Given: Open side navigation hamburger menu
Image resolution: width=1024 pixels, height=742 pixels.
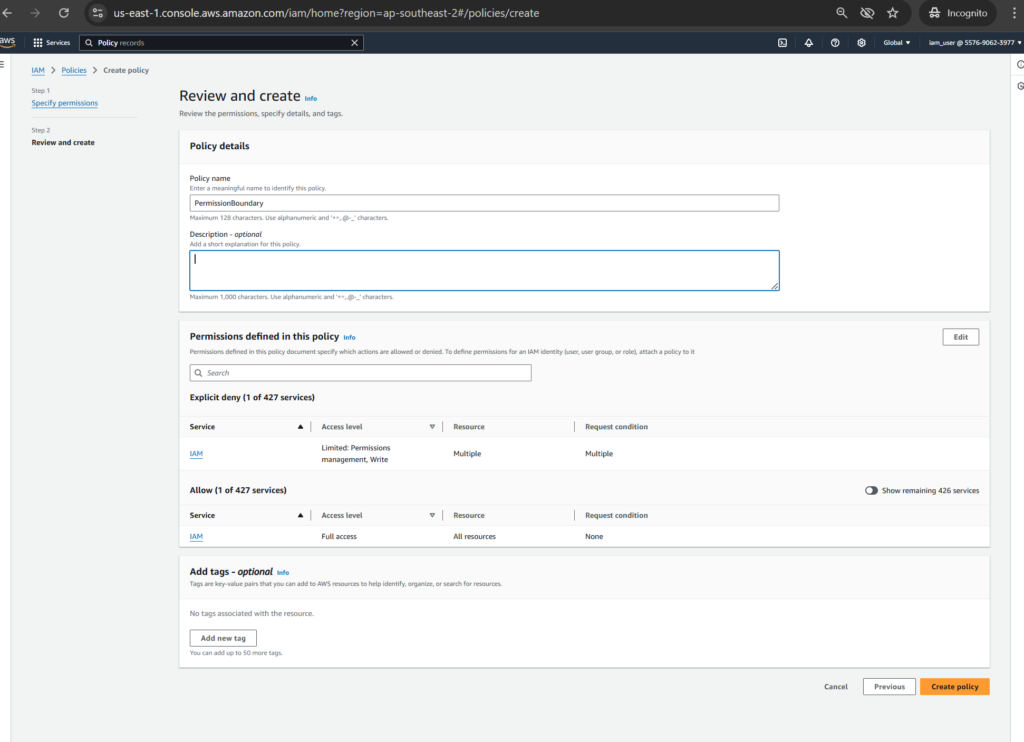Looking at the screenshot, I should (x=3, y=64).
